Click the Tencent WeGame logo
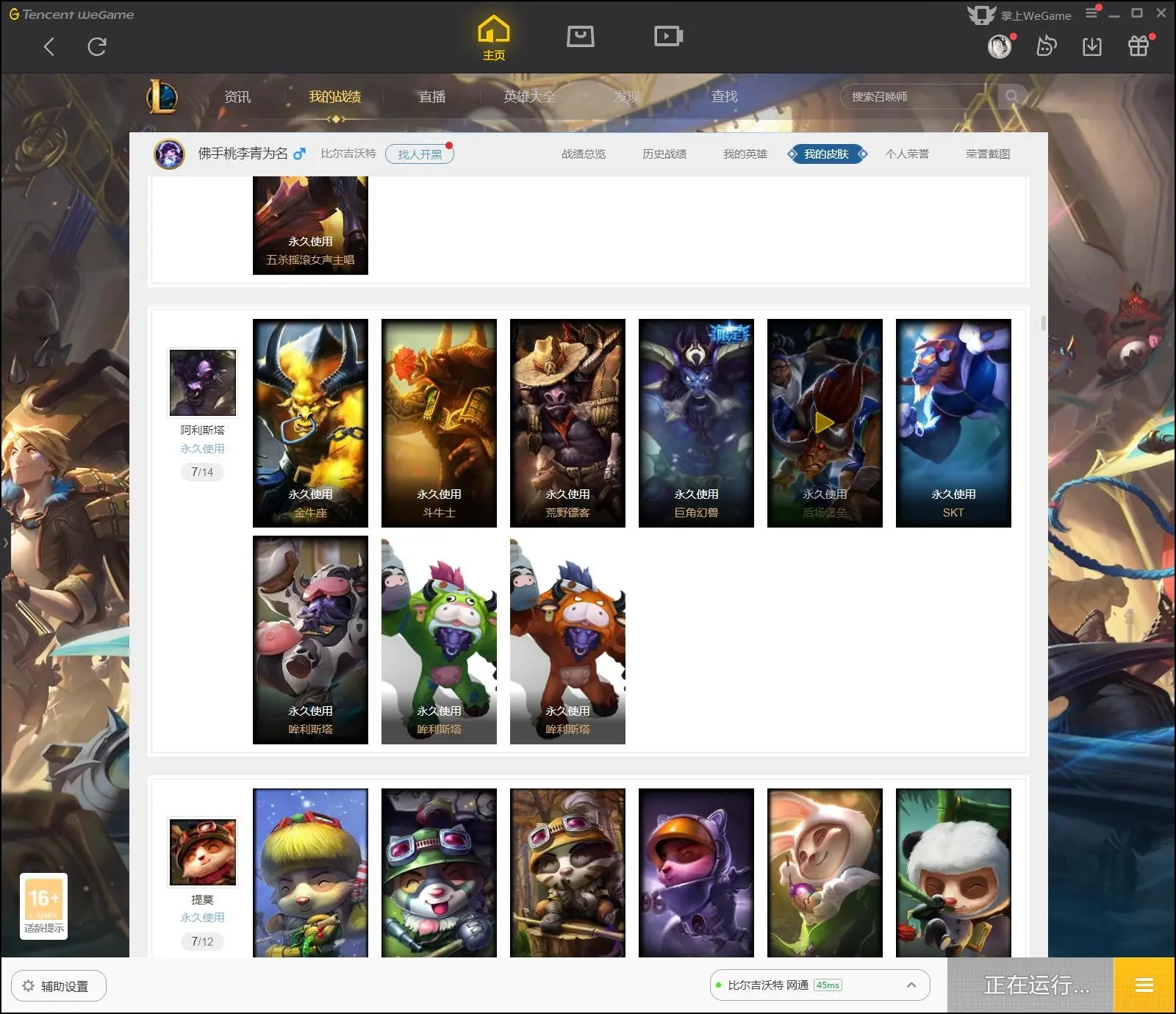This screenshot has width=1176, height=1014. point(71,14)
